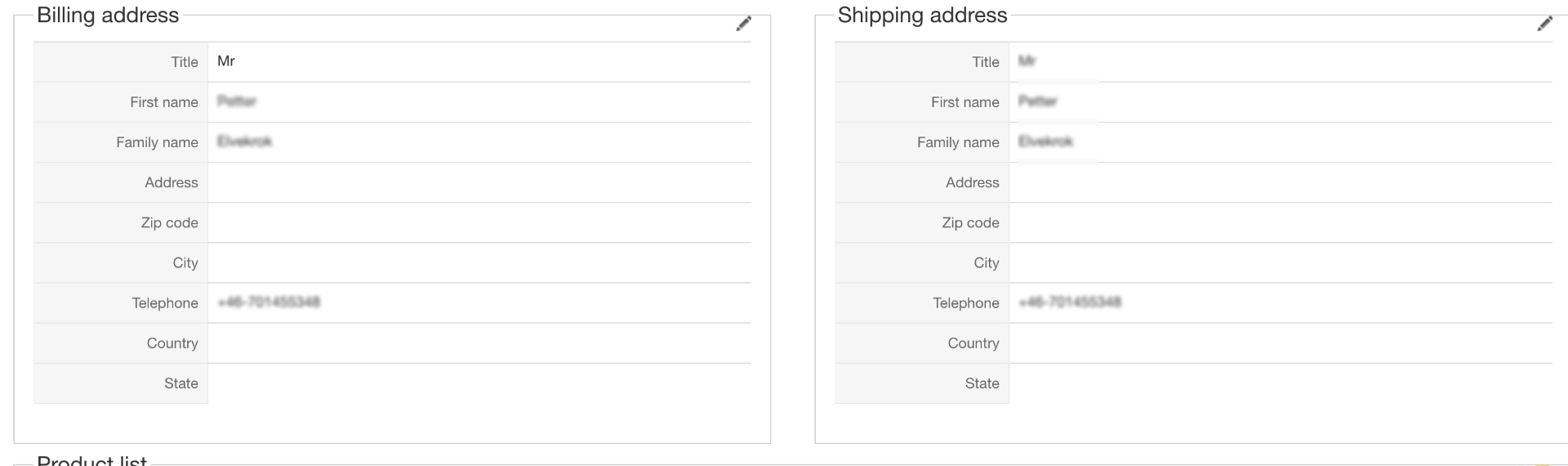Click the empty billing Country field
1568x466 pixels.
479,343
